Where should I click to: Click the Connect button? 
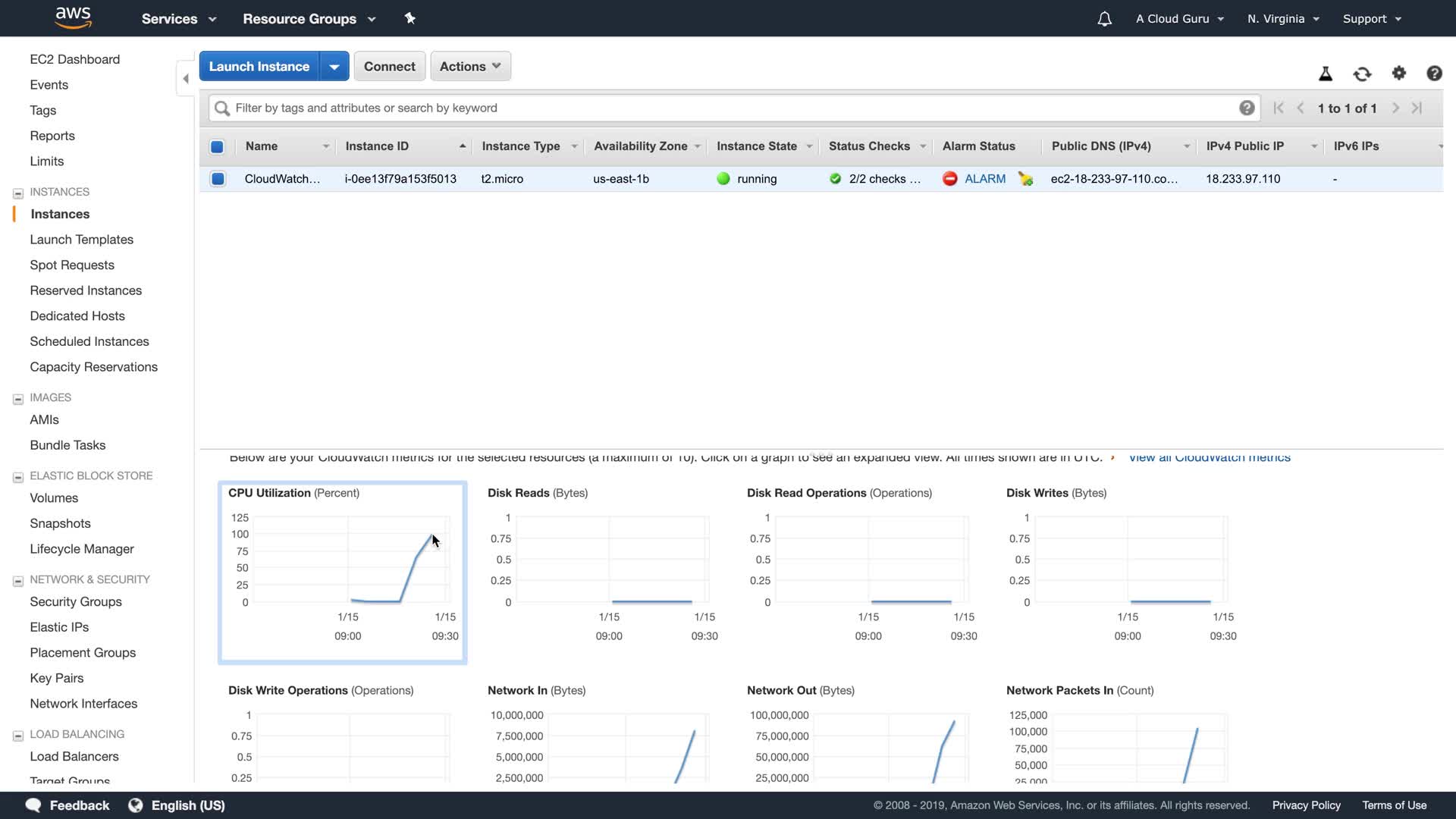(x=389, y=66)
